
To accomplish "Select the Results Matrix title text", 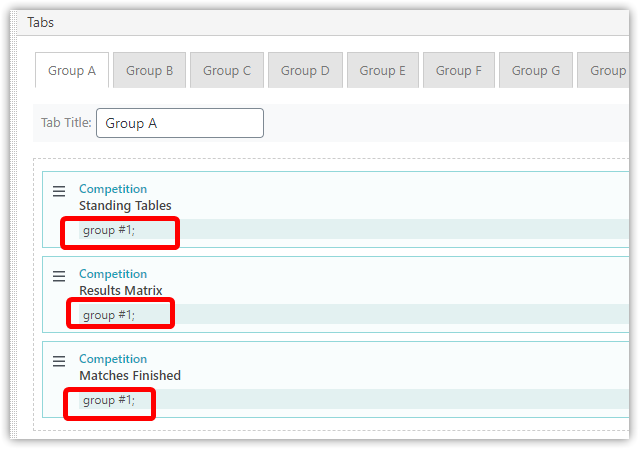I will pos(121,291).
